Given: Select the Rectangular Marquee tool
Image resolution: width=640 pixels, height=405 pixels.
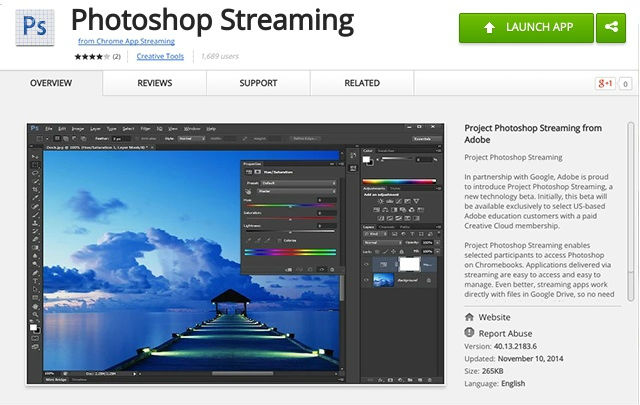Looking at the screenshot, I should 36,165.
